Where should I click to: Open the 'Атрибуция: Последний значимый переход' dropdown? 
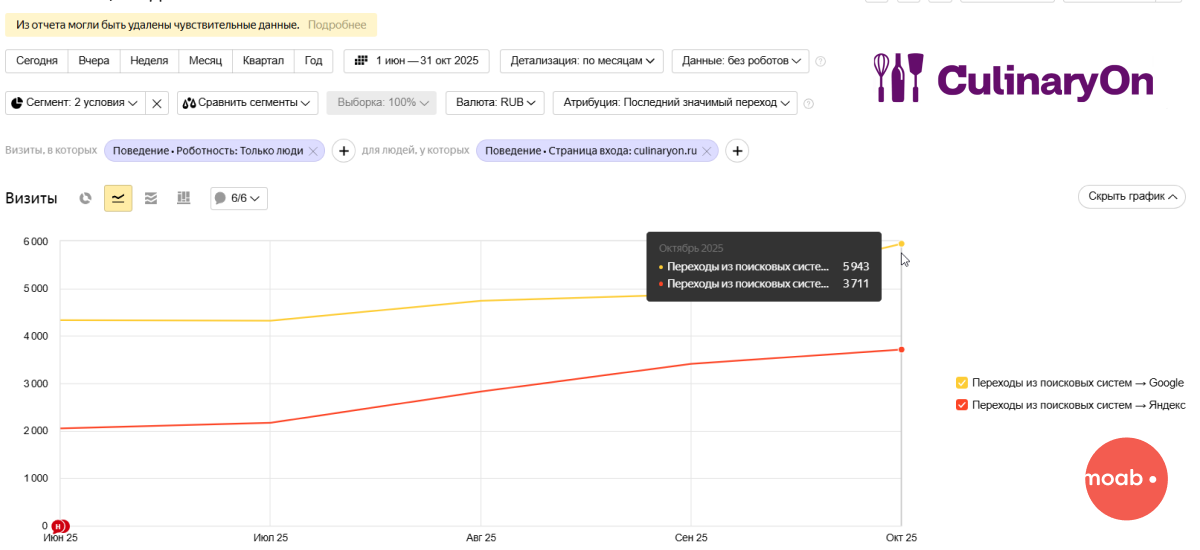(674, 102)
